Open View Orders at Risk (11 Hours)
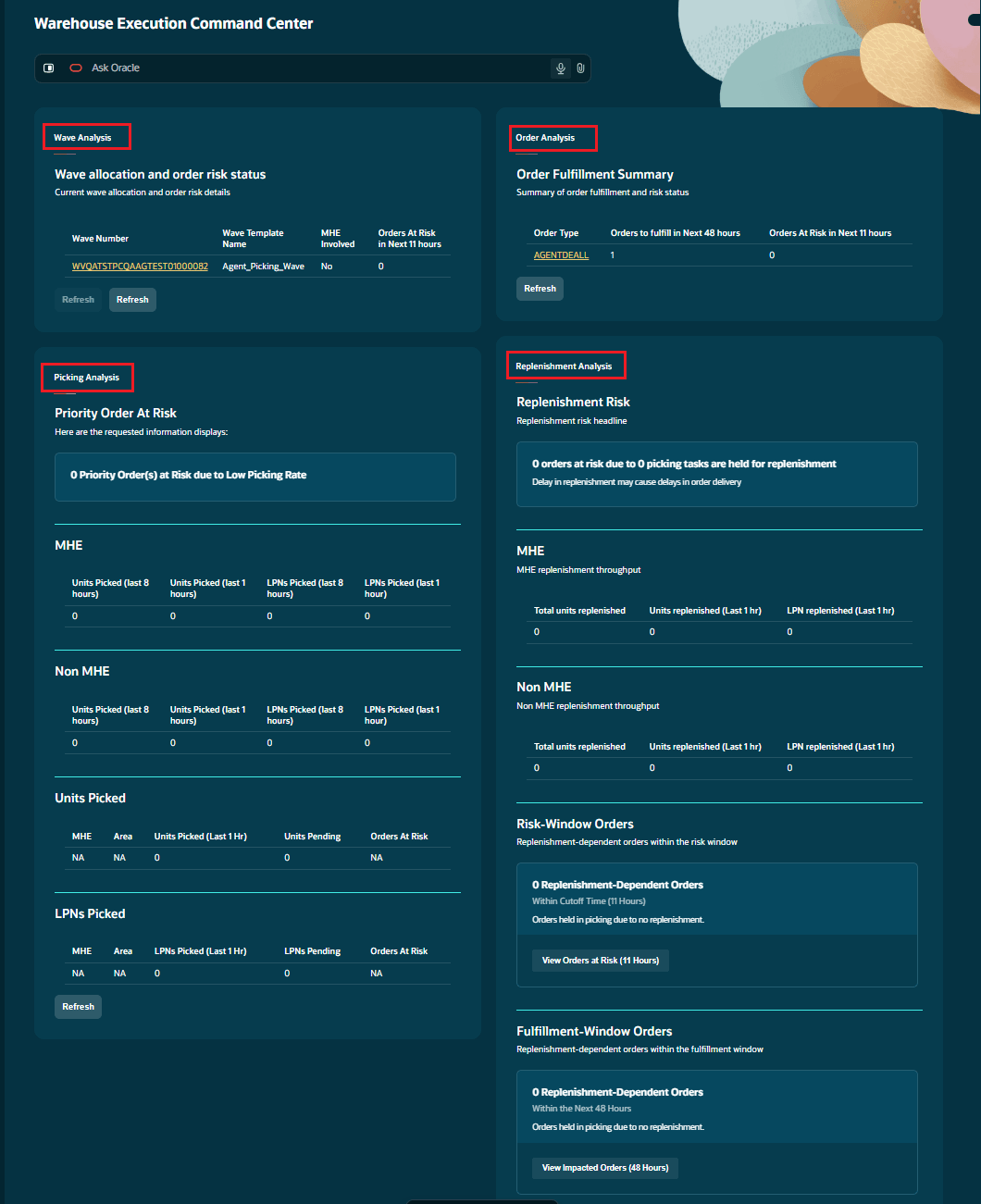The height and width of the screenshot is (1204, 981). click(x=601, y=961)
